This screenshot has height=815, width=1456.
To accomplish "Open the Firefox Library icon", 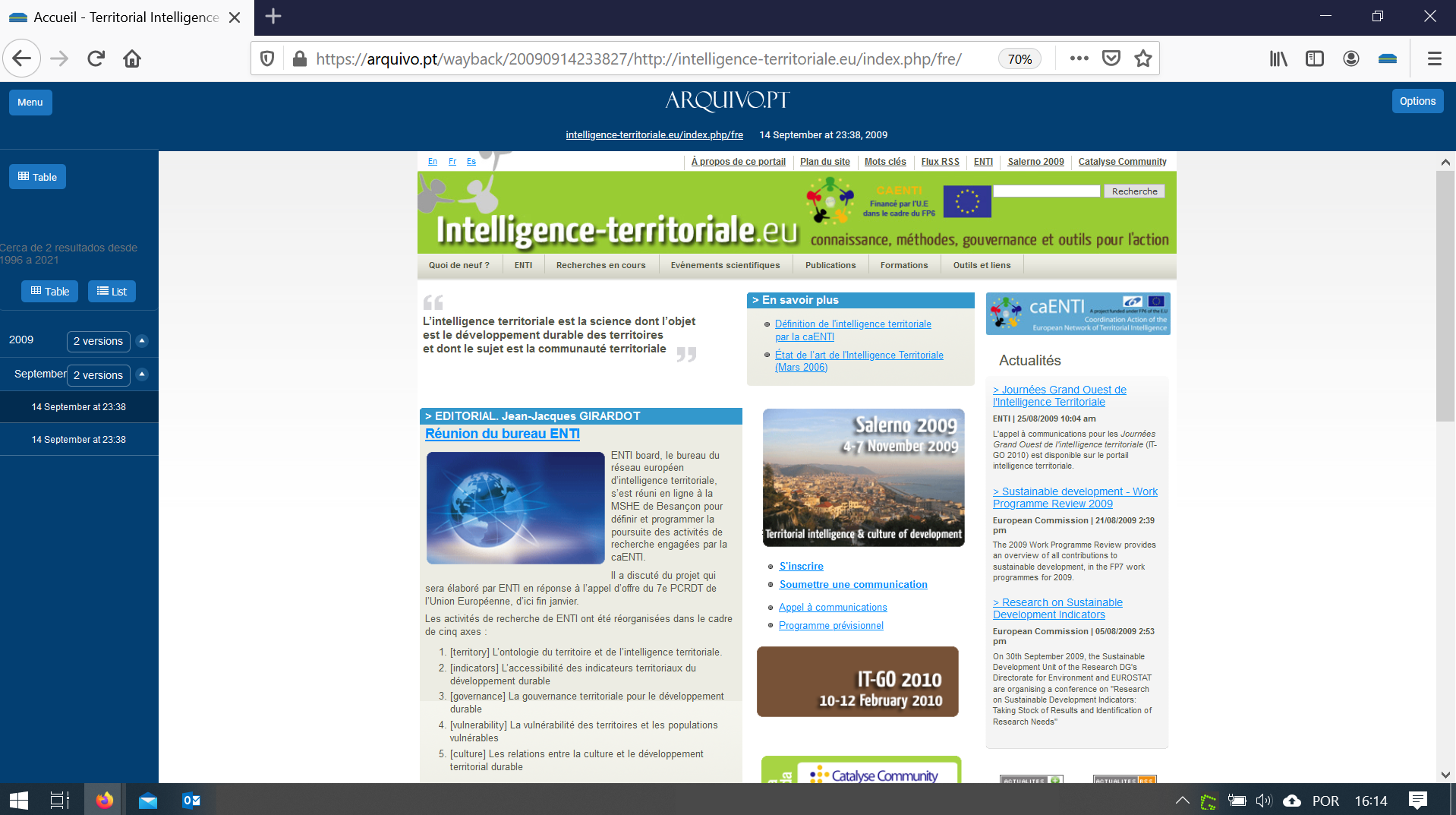I will [1278, 58].
